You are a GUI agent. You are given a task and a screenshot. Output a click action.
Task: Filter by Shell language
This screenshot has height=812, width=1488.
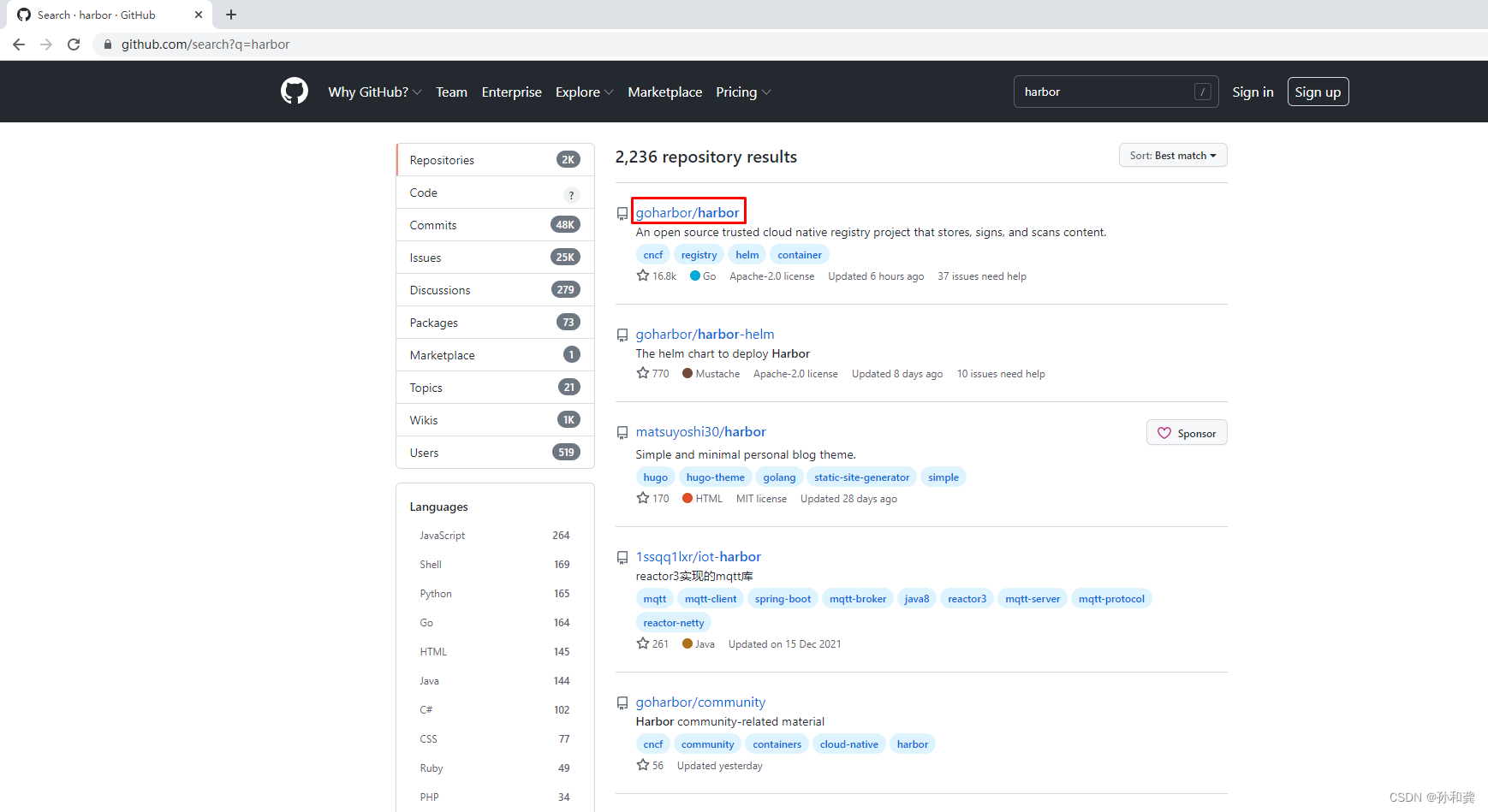[495, 565]
